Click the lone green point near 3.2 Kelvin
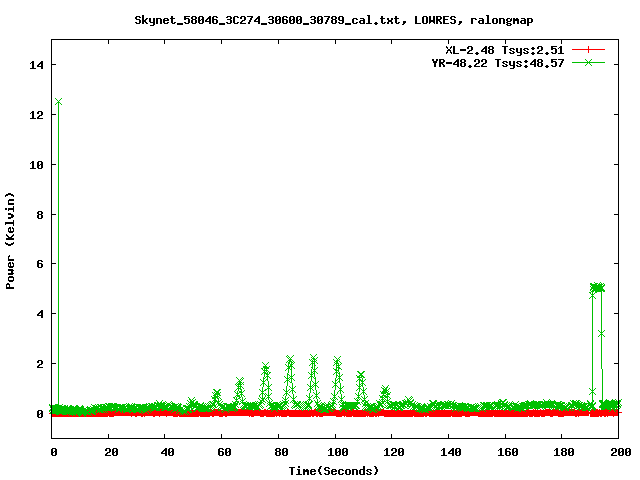 click(x=601, y=334)
